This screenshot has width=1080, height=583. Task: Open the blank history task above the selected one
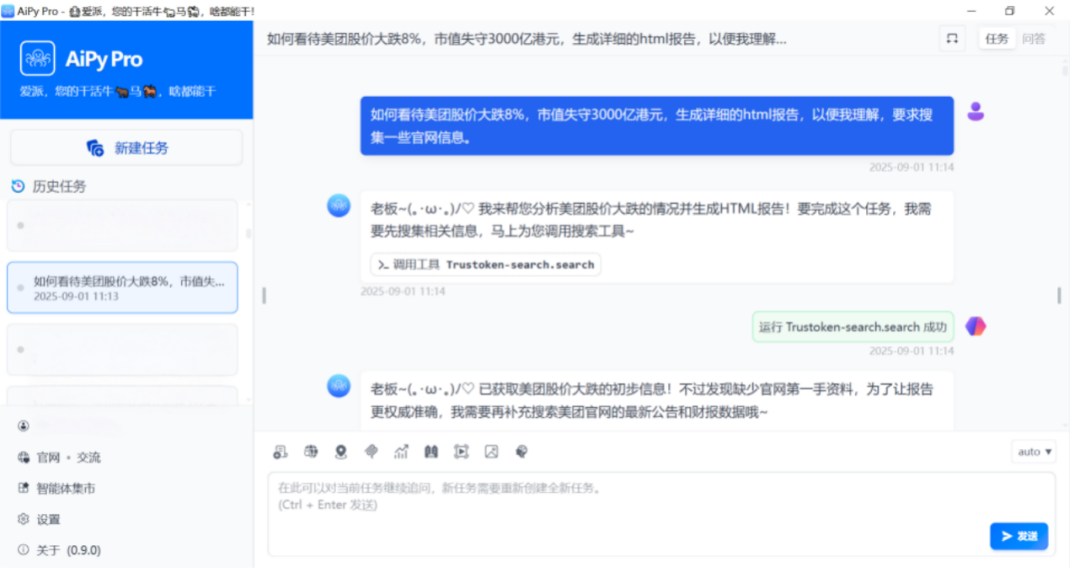click(x=123, y=226)
